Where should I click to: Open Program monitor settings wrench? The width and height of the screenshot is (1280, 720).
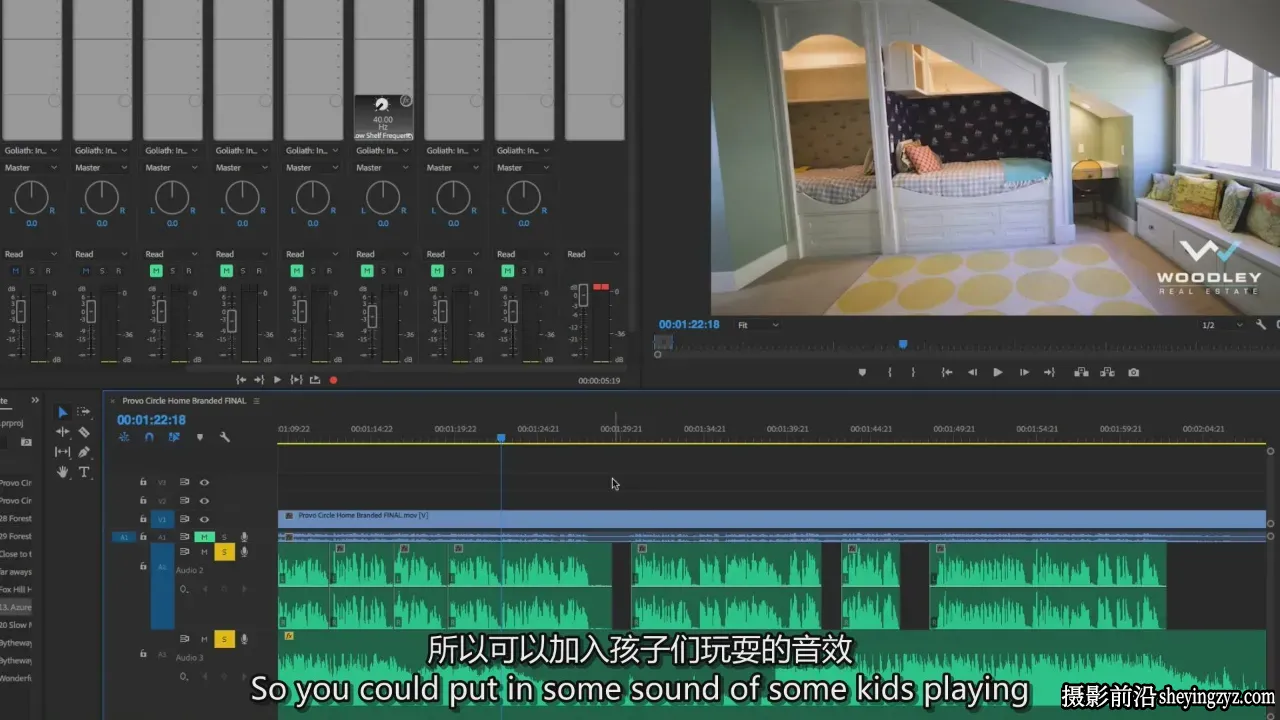pos(1261,325)
